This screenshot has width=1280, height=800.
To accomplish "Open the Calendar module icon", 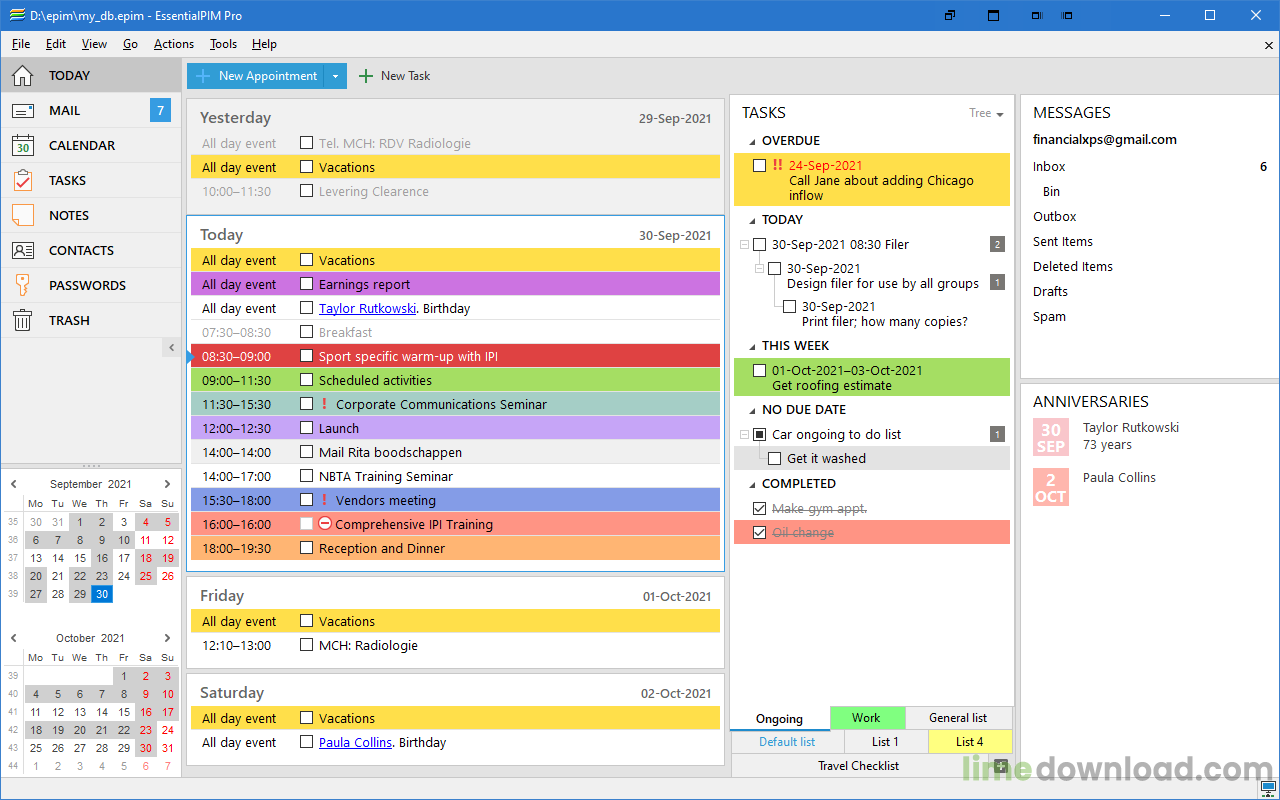I will [23, 146].
